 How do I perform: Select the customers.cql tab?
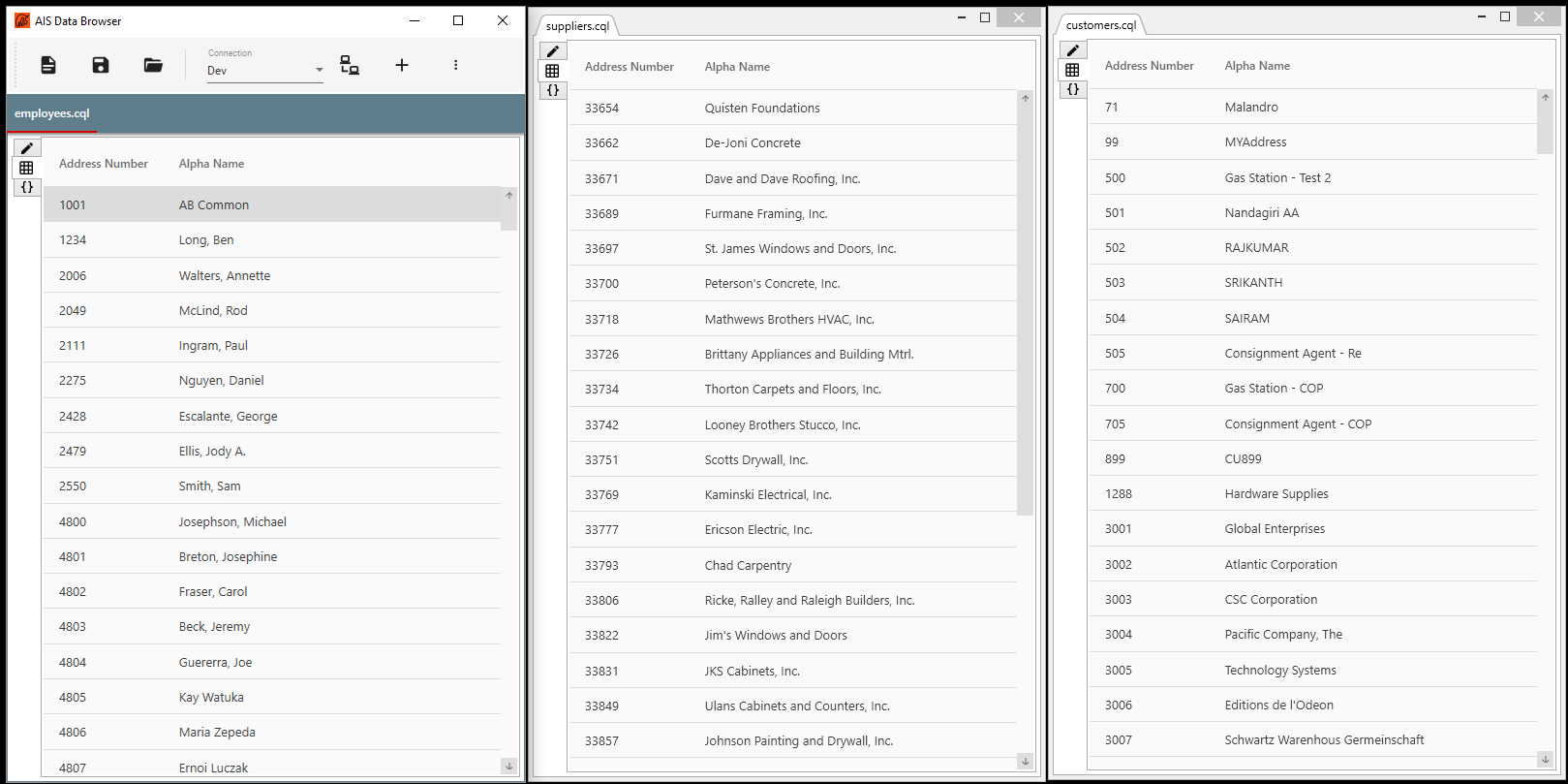point(1100,25)
